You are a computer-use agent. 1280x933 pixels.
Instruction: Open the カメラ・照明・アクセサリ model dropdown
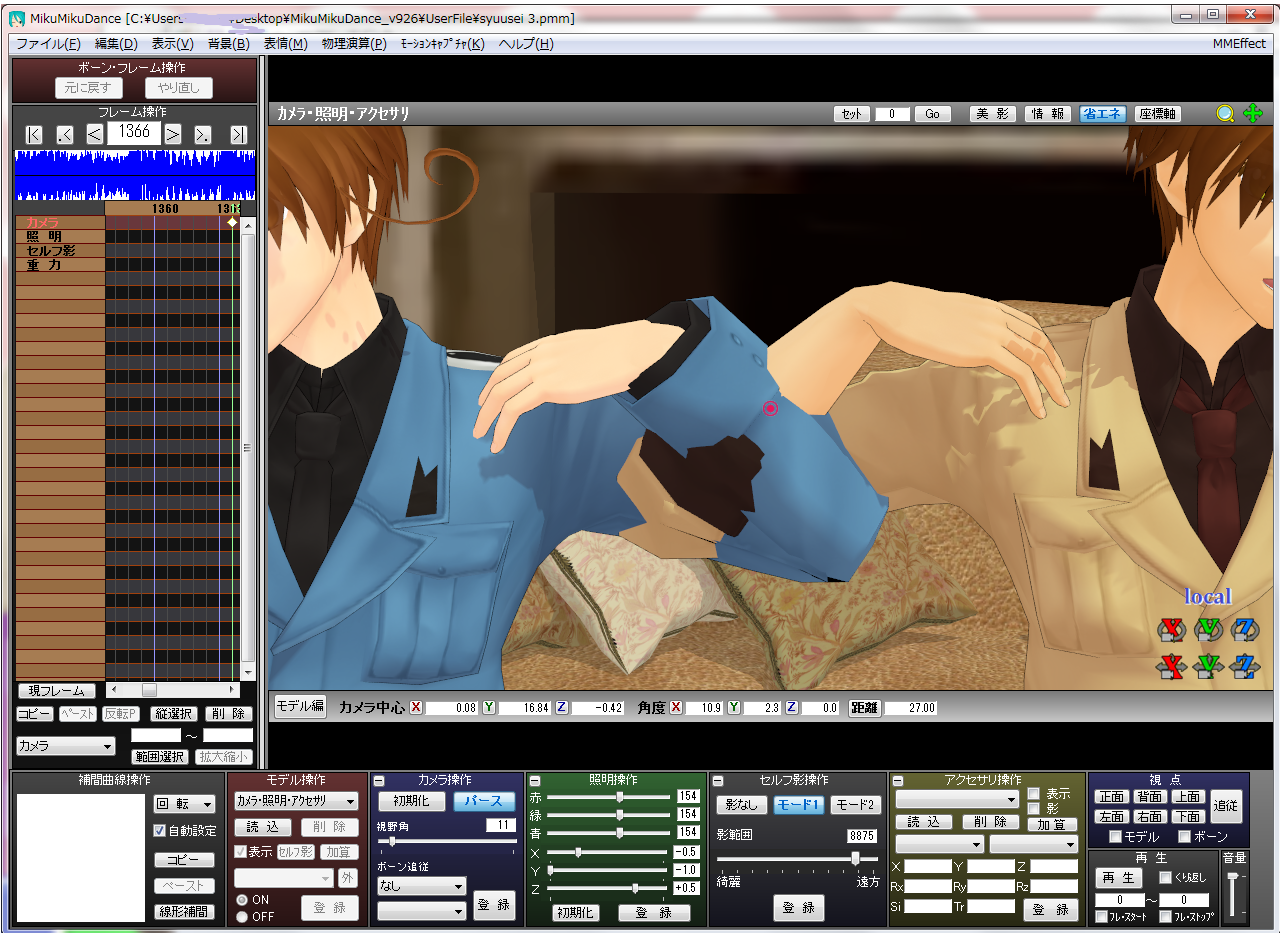[x=295, y=801]
